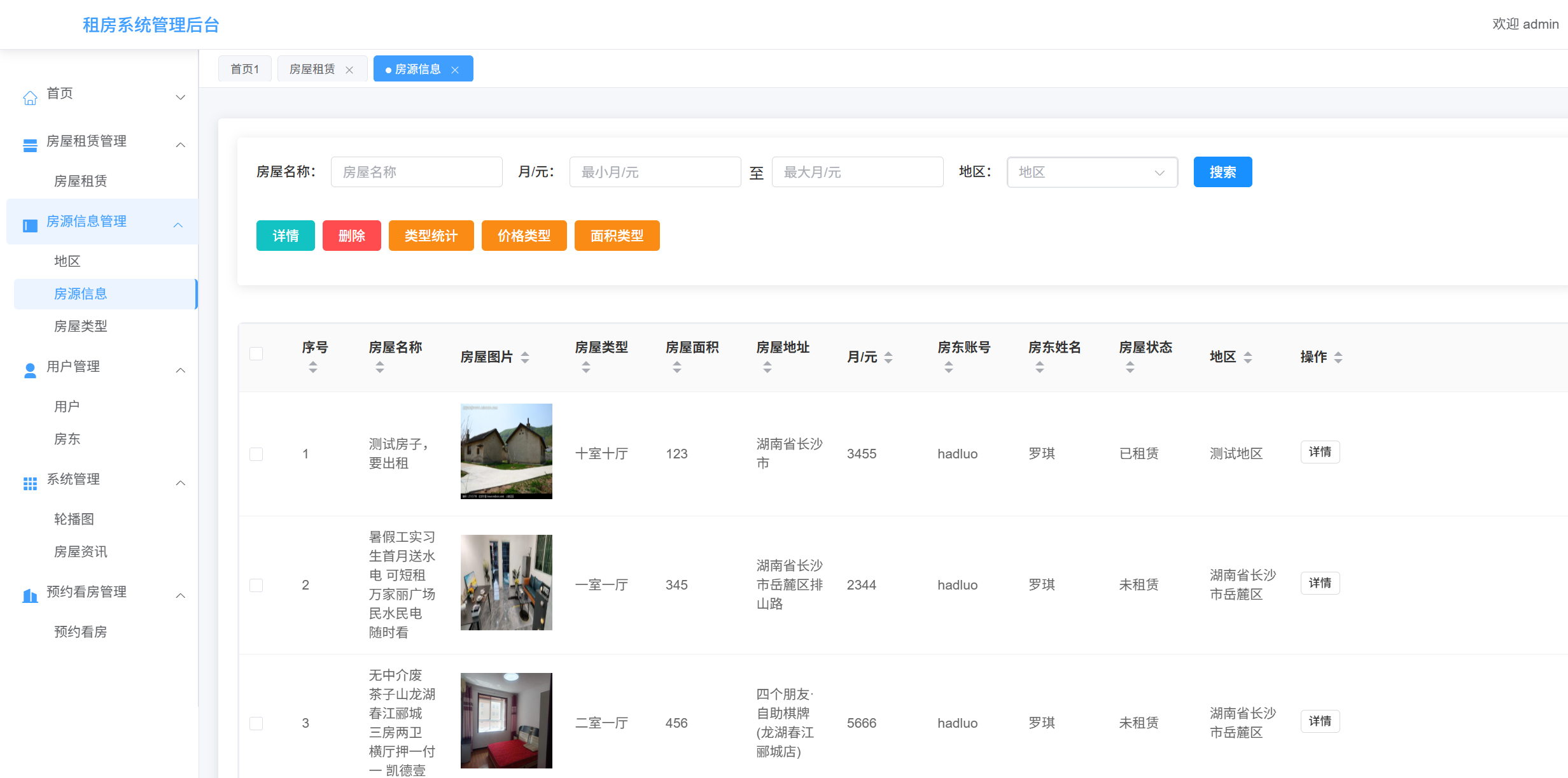This screenshot has height=778, width=1568.
Task: Select the checkbox for row 2
Action: click(x=256, y=585)
